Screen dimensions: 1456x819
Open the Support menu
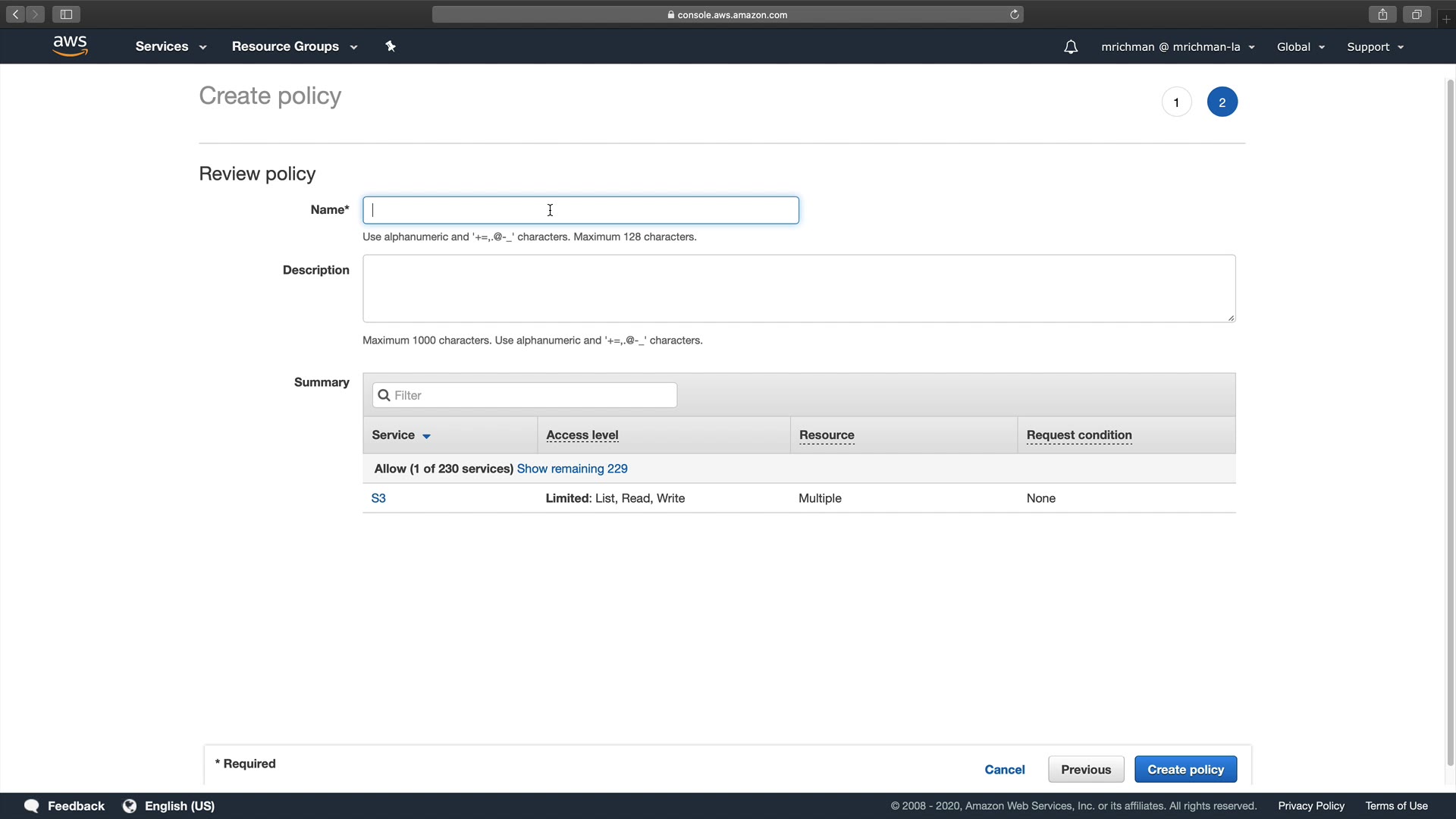coord(1375,47)
